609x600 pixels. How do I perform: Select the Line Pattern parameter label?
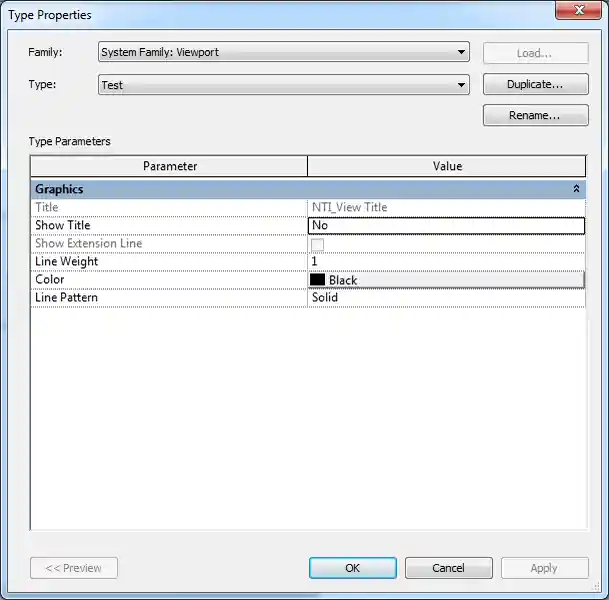(x=66, y=298)
